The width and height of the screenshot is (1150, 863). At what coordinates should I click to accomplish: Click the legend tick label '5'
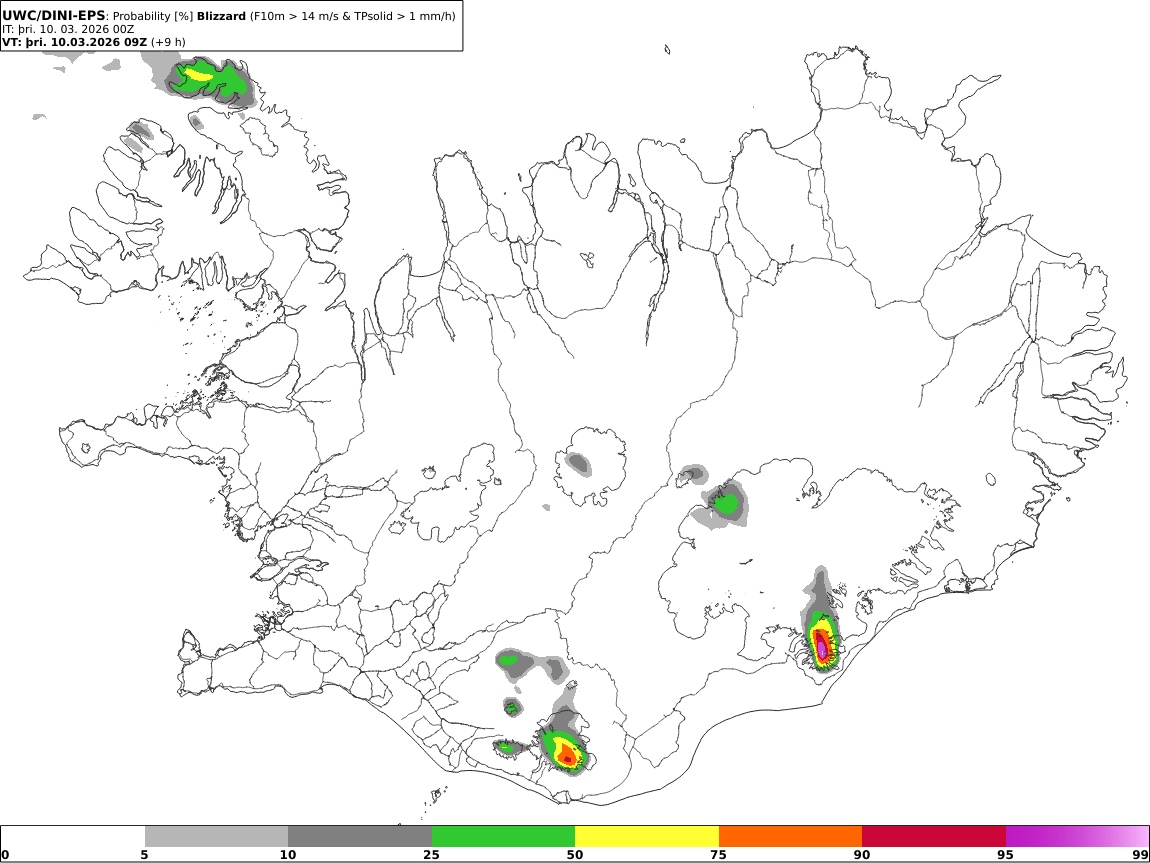pyautogui.click(x=144, y=855)
